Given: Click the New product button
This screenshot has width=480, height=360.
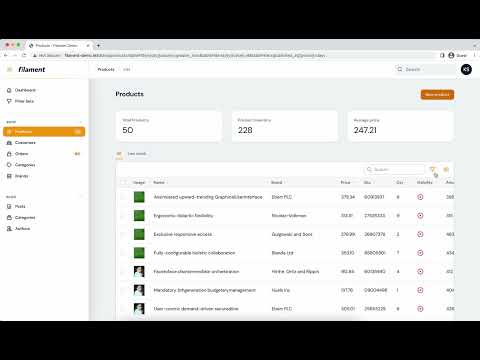Looking at the screenshot, I should pyautogui.click(x=437, y=95).
